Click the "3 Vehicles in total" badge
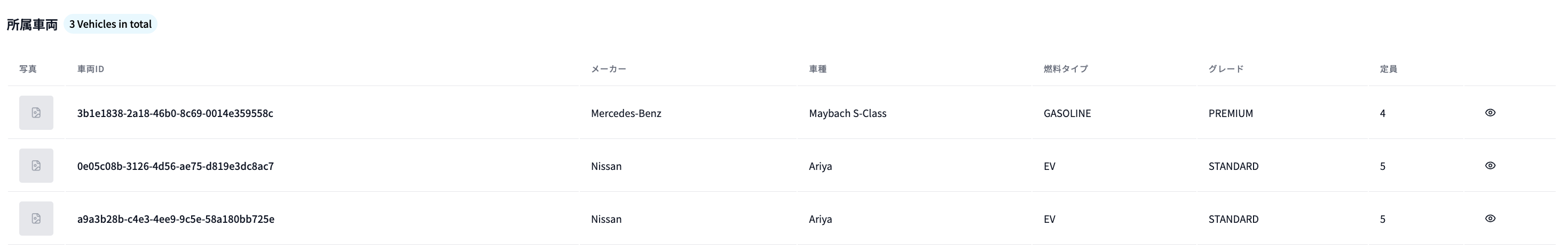Image resolution: width=1568 pixels, height=249 pixels. click(110, 25)
